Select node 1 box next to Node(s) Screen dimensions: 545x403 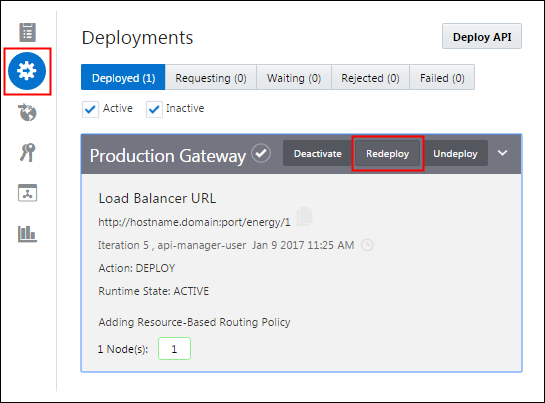[174, 348]
